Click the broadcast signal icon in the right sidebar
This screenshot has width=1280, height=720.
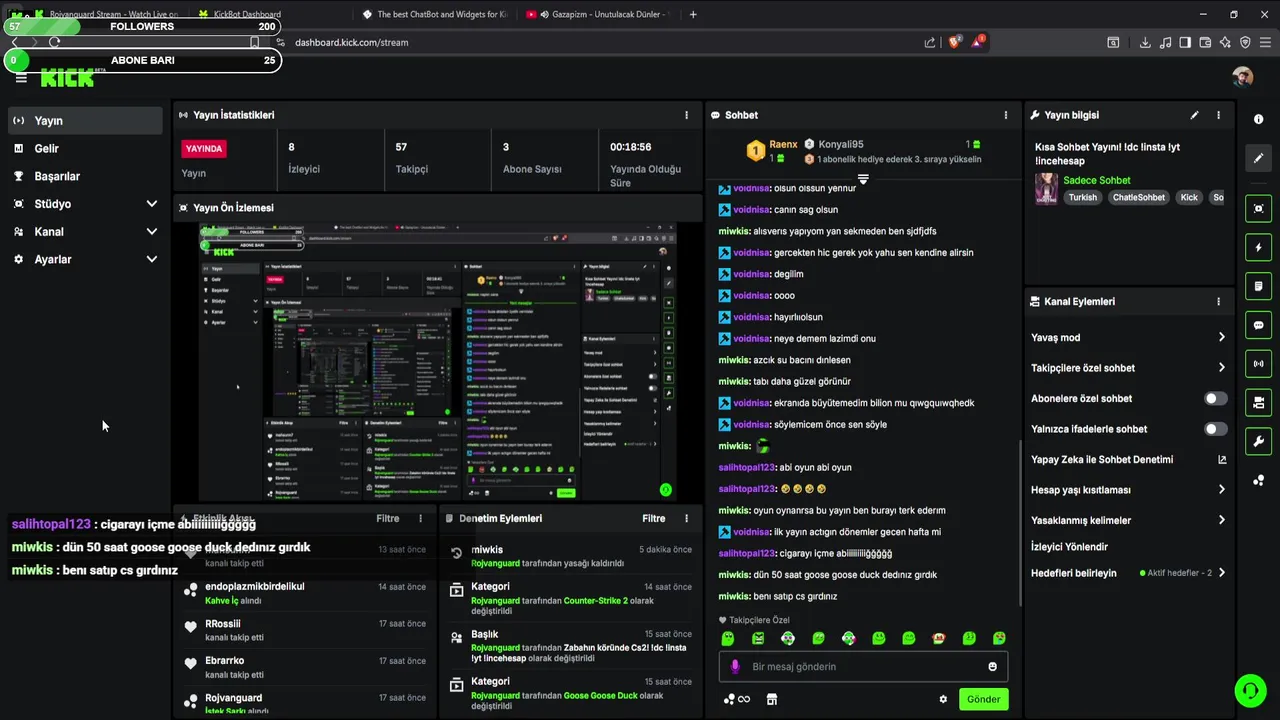1258,364
